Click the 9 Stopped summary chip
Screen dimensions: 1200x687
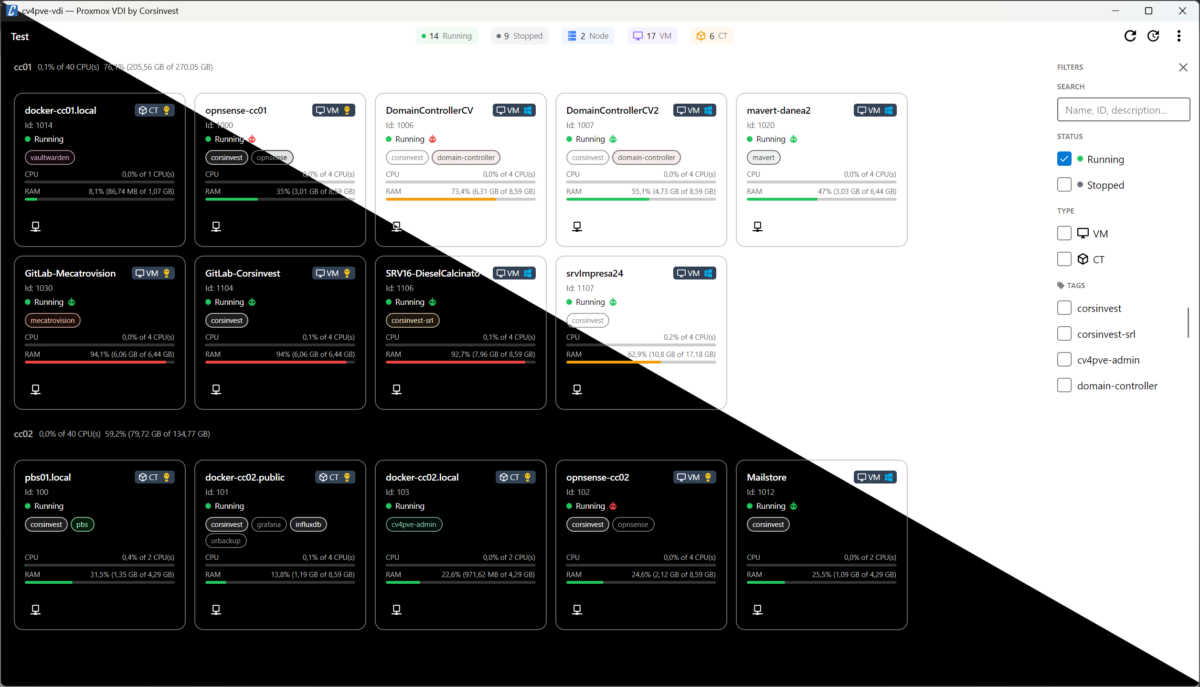[520, 36]
